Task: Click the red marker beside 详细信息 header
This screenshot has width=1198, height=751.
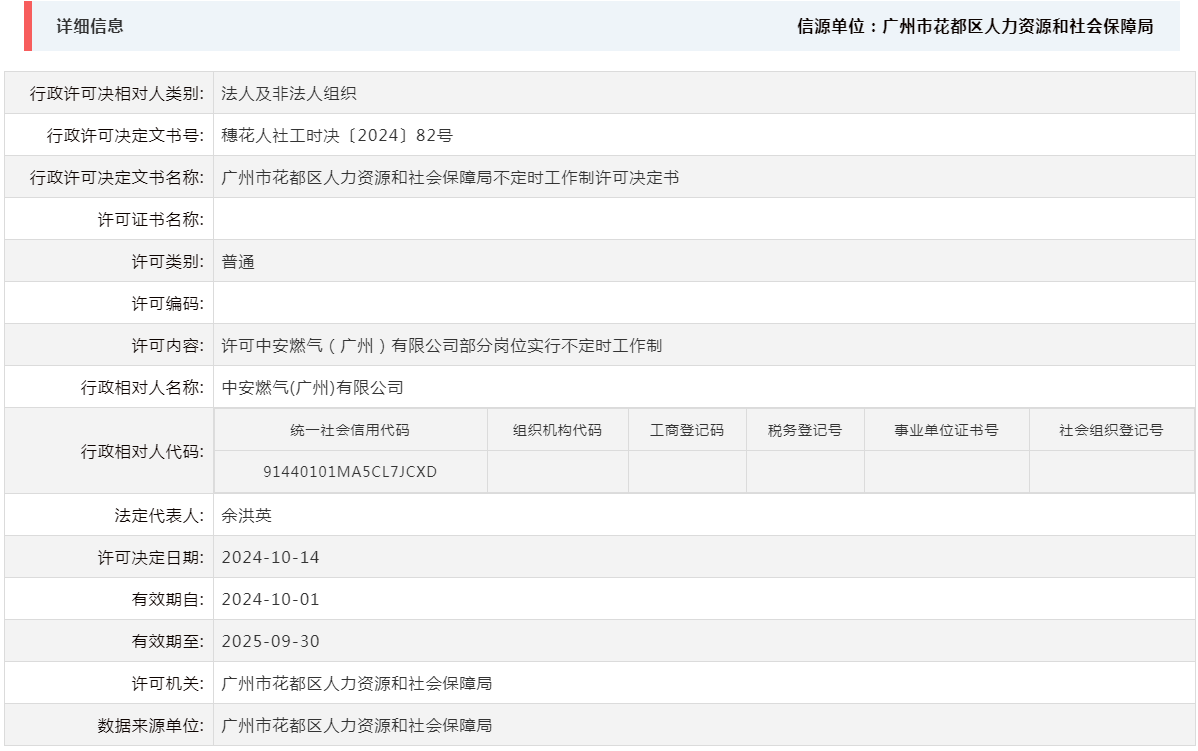Action: (x=30, y=27)
